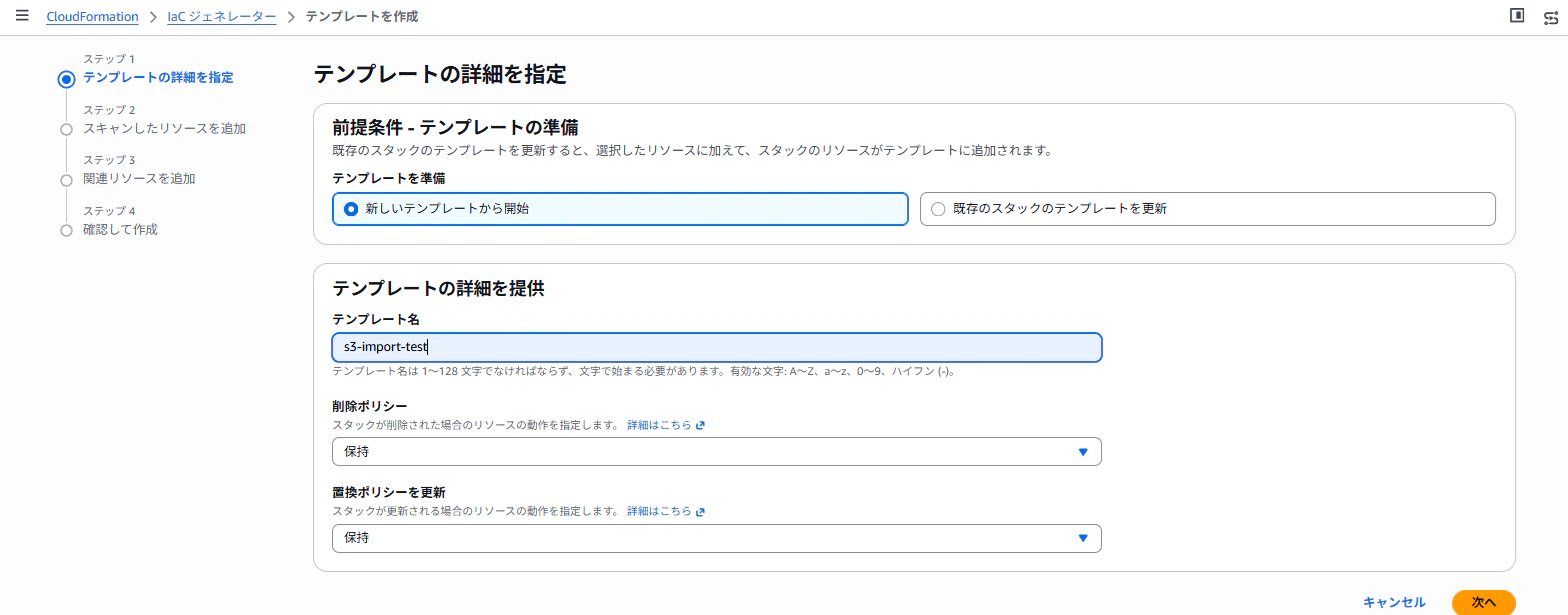Open 詳細はこちら link under 削除ポリシー
This screenshot has height=615, width=1568.
(659, 425)
